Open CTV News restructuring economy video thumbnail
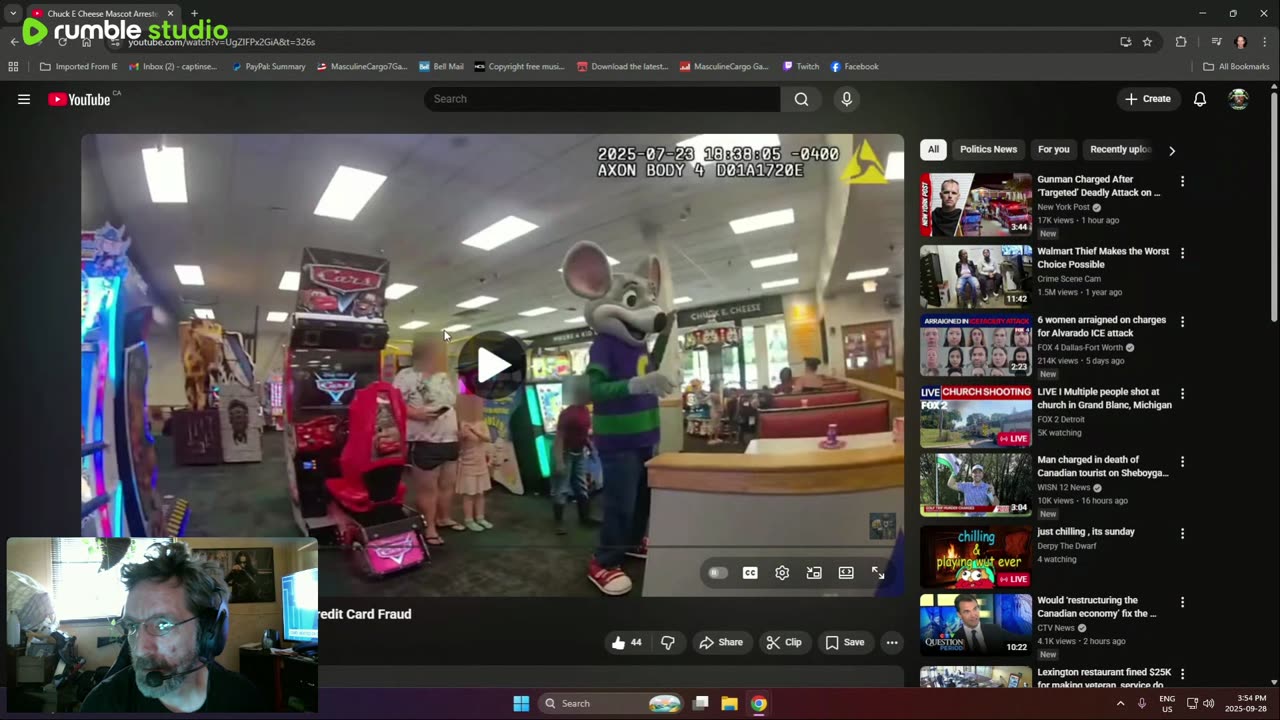Image resolution: width=1280 pixels, height=720 pixels. (976, 625)
